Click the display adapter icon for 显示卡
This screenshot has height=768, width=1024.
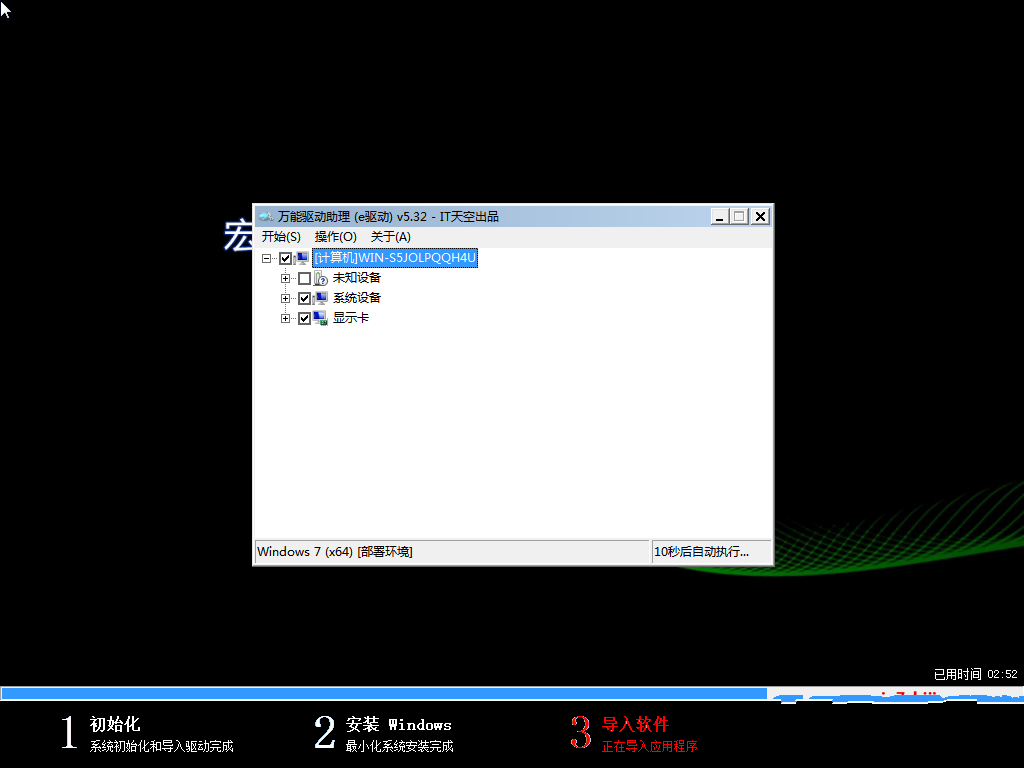click(321, 318)
